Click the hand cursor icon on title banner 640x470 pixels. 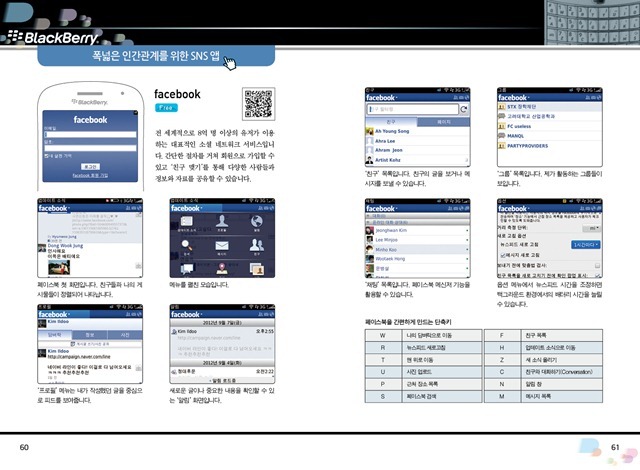tap(231, 65)
